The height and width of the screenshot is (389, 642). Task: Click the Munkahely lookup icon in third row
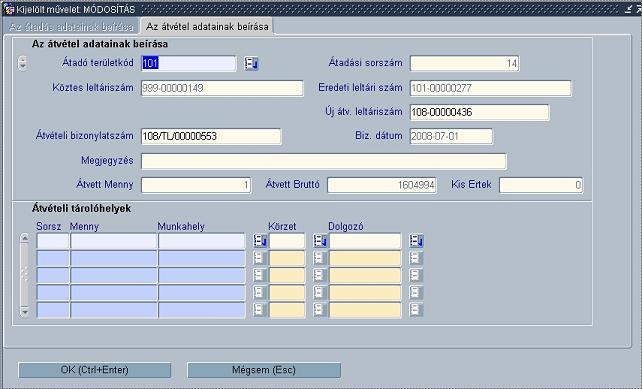click(x=260, y=275)
